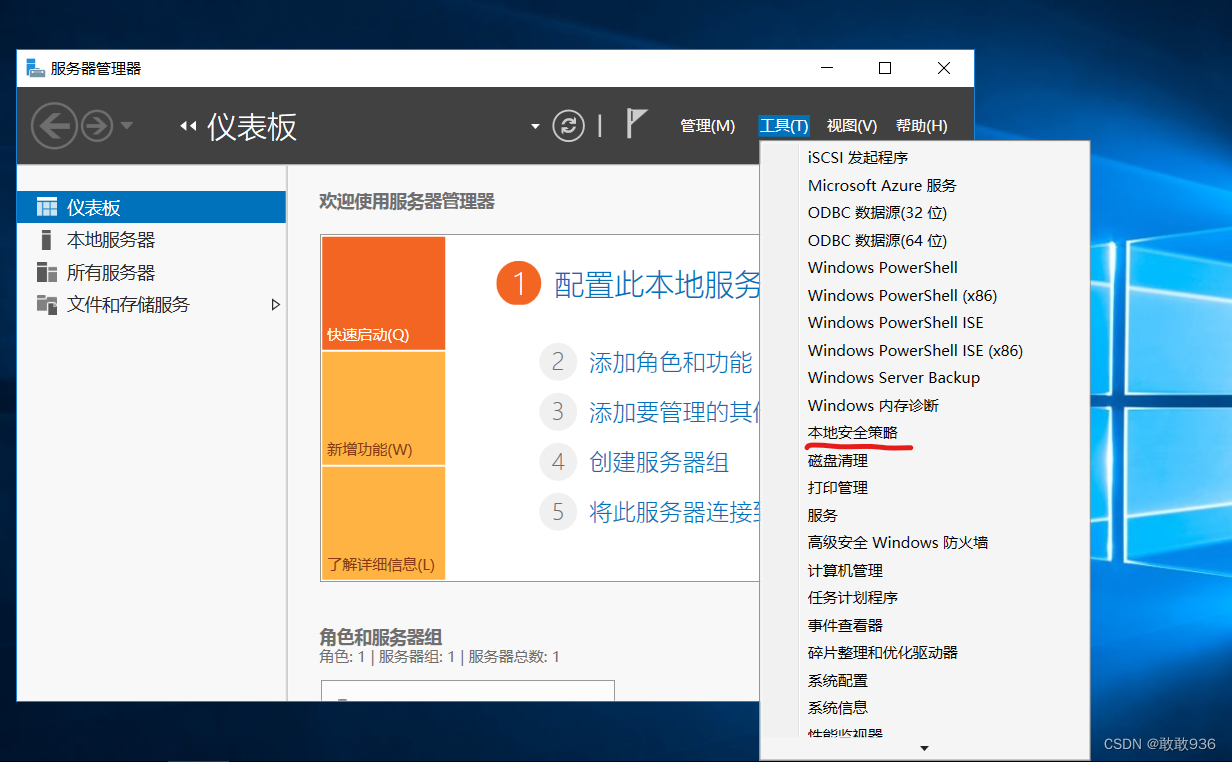The width and height of the screenshot is (1232, 762).
Task: Click 创建服务器组 link
Action: (x=658, y=462)
